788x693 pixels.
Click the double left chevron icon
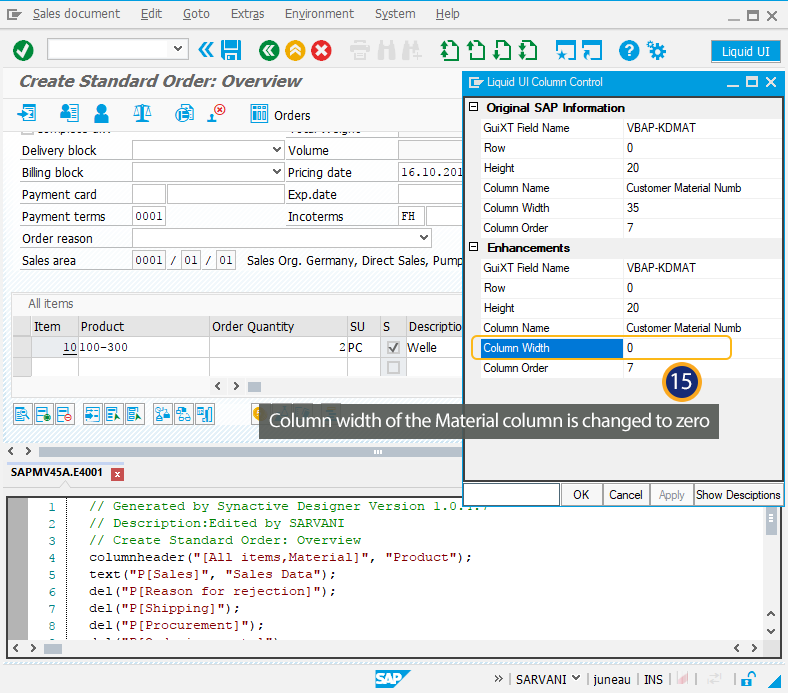click(x=206, y=50)
